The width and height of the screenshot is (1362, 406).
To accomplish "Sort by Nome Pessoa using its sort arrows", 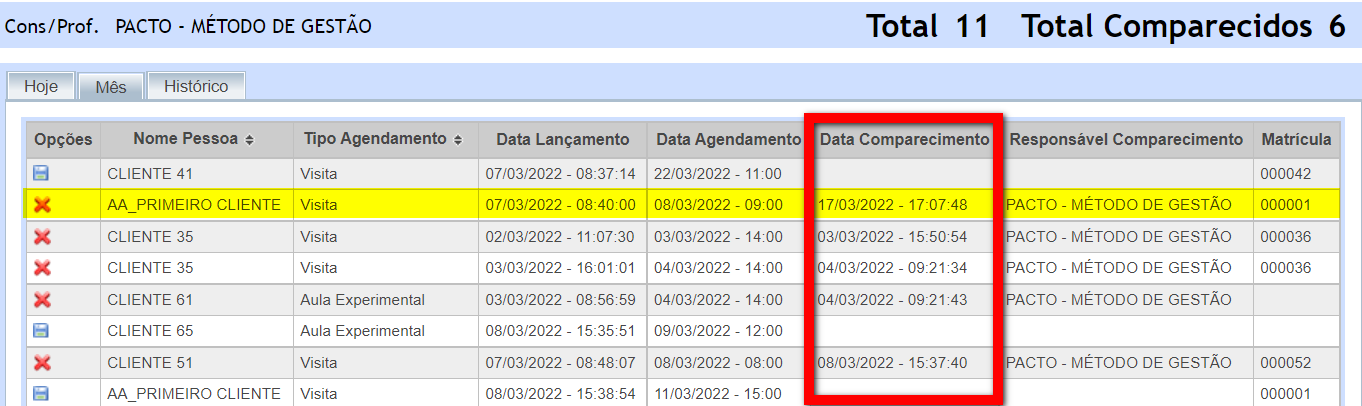I will (249, 140).
